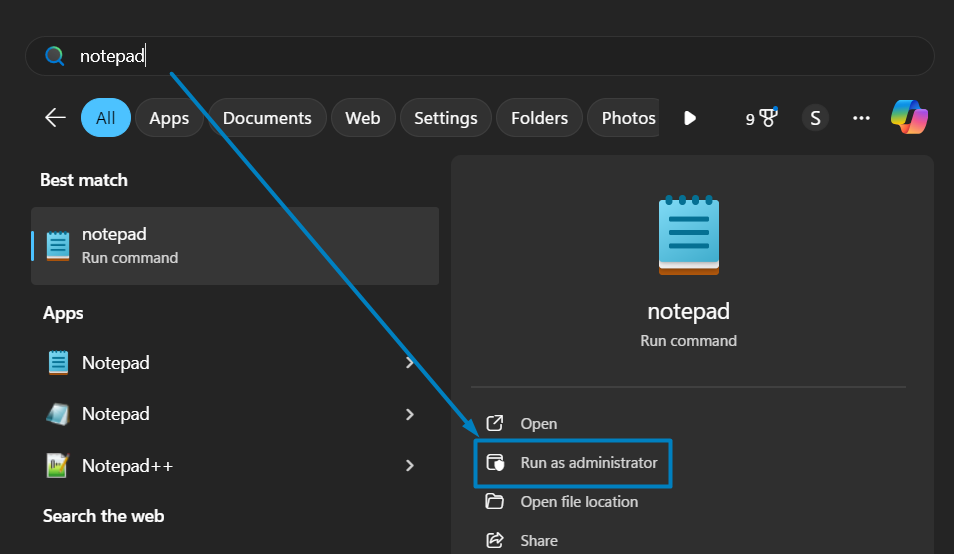Click the notepad title in preview pane
The width and height of the screenshot is (954, 554).
point(688,311)
